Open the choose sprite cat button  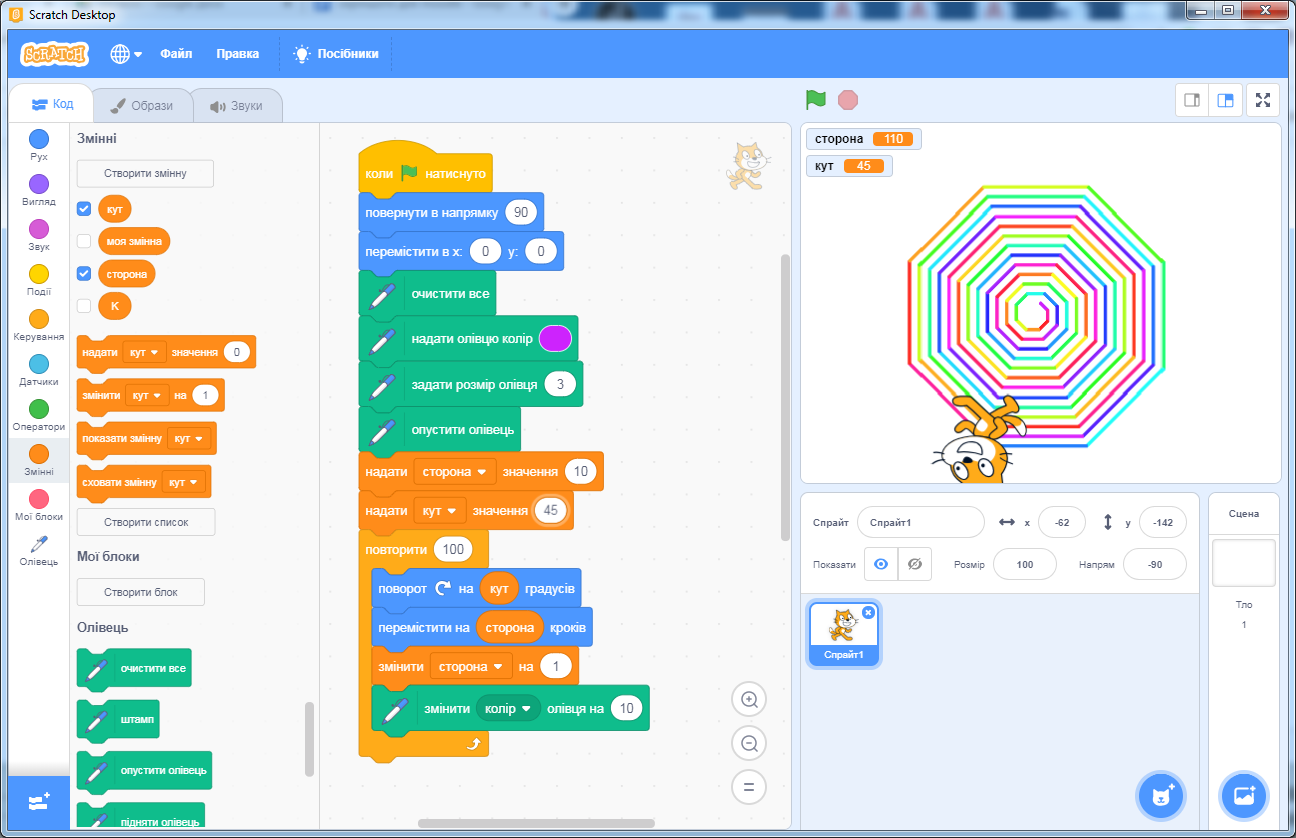click(1161, 797)
